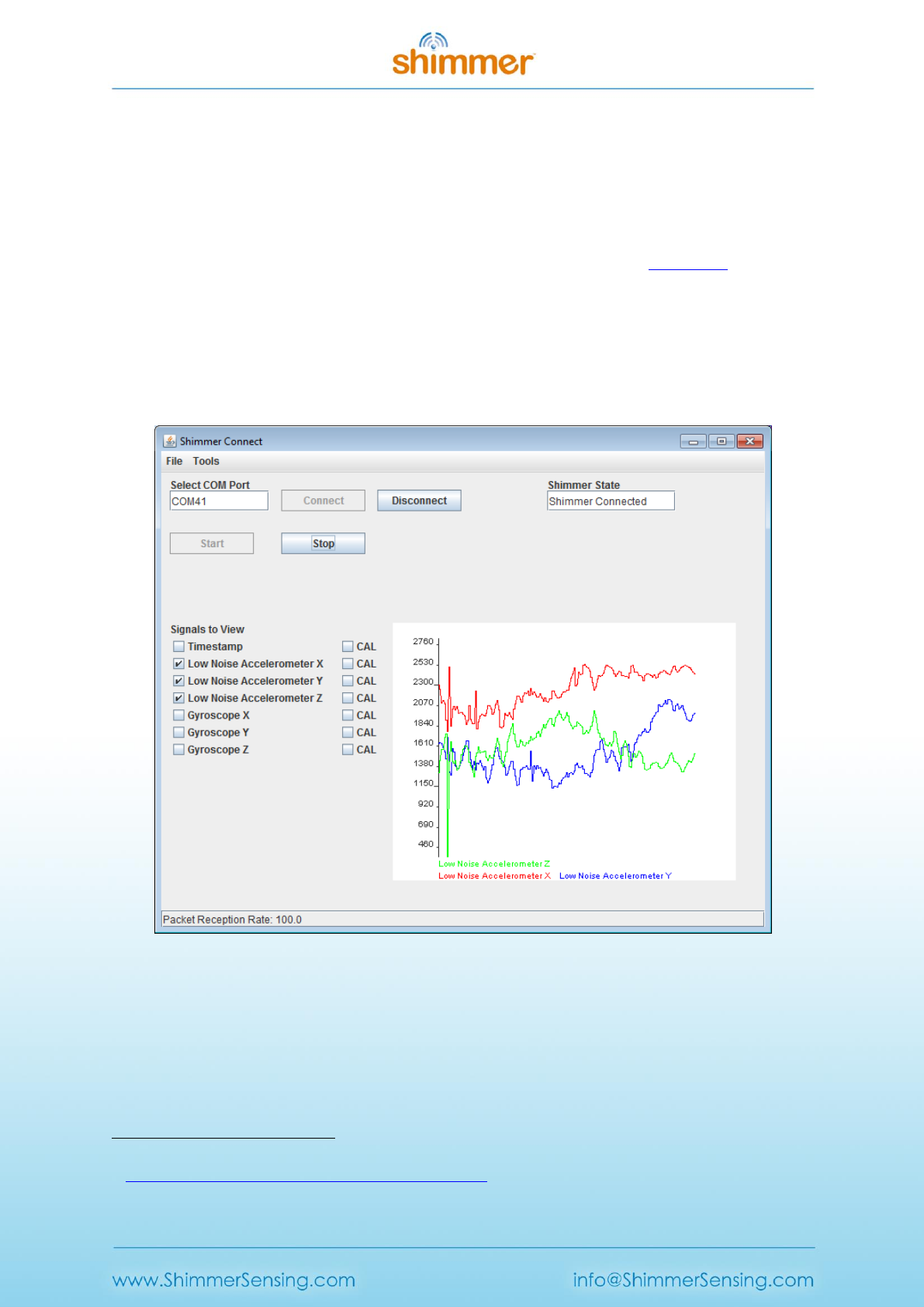Screen dimensions: 924x1307
Task: Uncheck Low Noise Accelerometer X
Action: click(178, 664)
